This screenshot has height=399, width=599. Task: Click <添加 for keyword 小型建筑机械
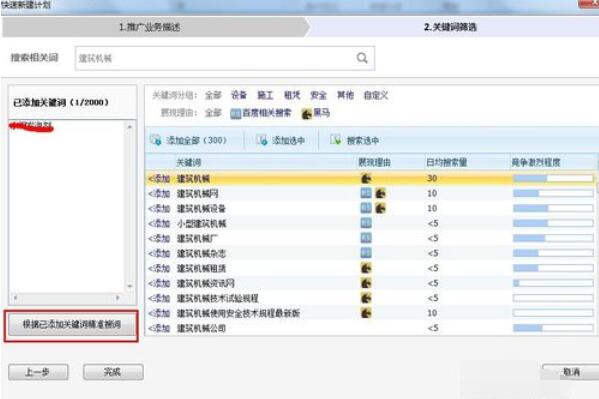[159, 223]
